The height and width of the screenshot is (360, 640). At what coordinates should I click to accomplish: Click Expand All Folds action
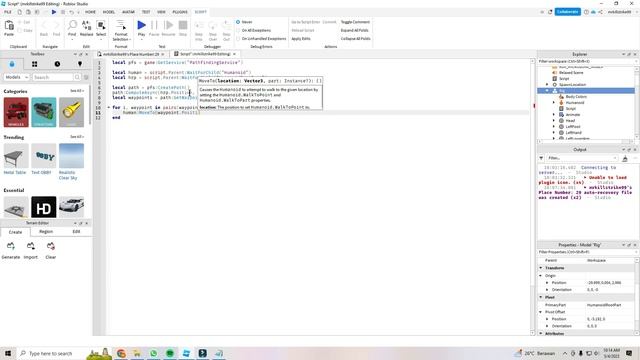tap(354, 30)
